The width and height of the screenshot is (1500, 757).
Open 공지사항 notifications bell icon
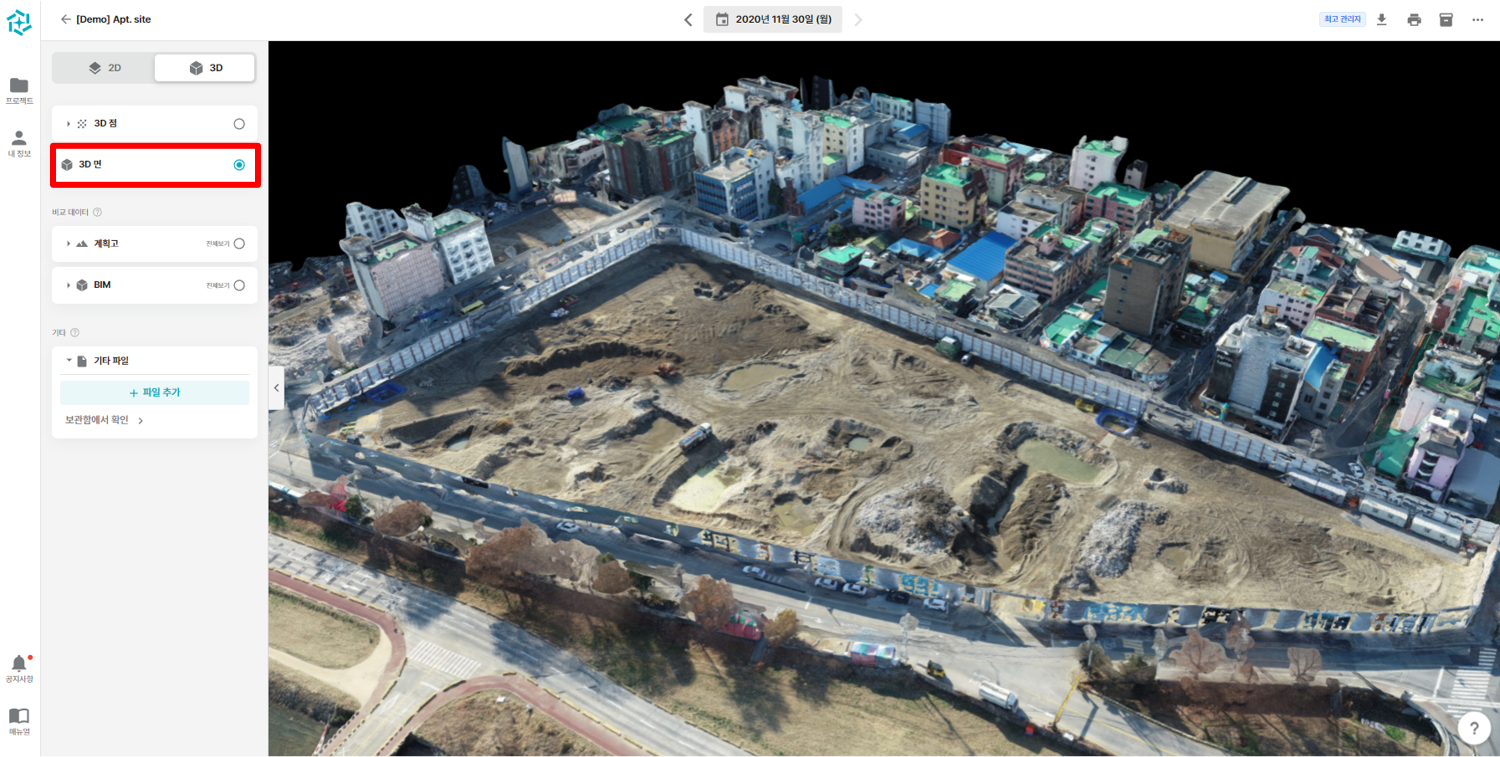pos(19,662)
